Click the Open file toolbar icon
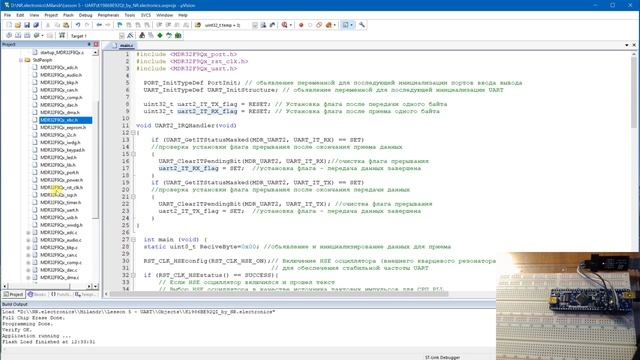Image resolution: width=640 pixels, height=360 pixels. 18,25
